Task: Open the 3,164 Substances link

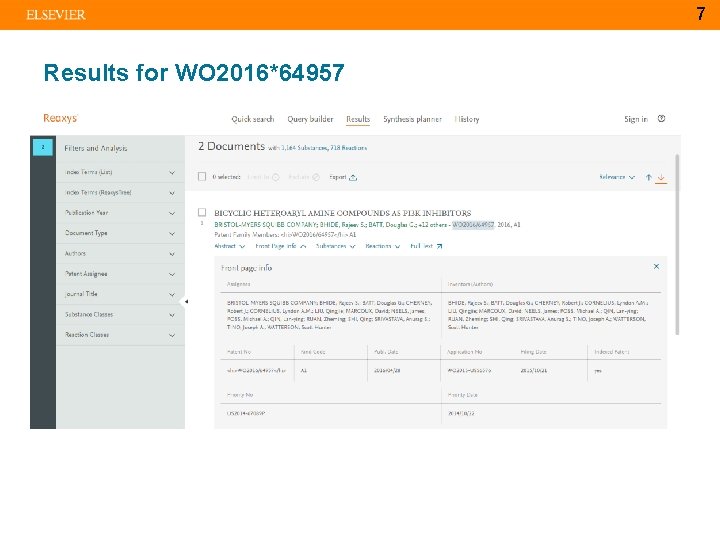Action: coord(304,148)
